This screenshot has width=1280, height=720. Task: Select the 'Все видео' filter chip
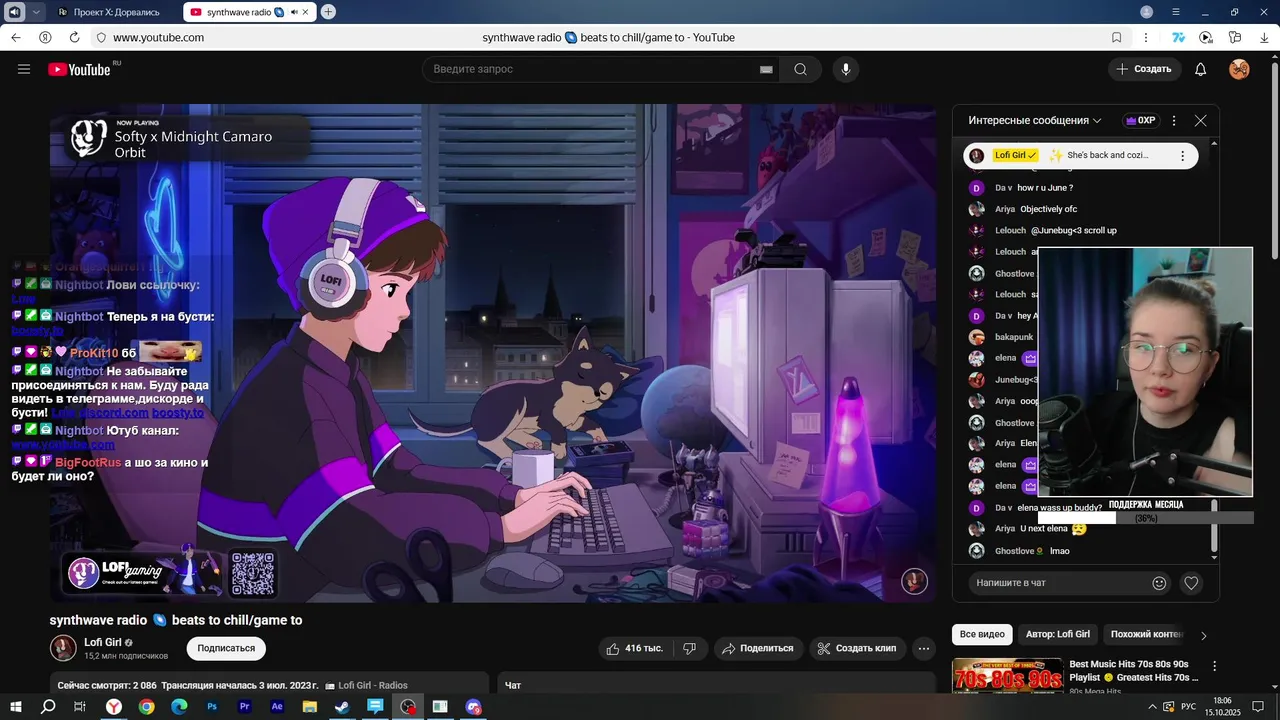coord(982,634)
